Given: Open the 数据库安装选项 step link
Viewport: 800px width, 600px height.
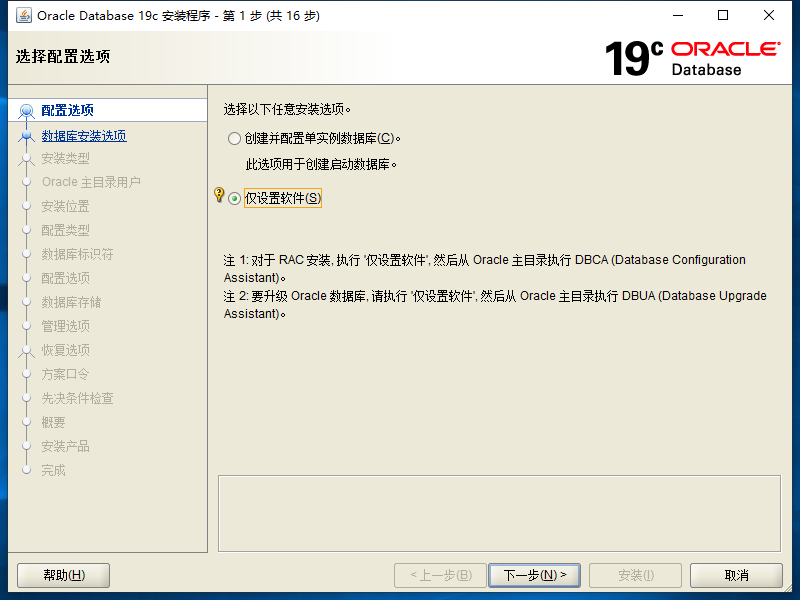Looking at the screenshot, I should [84, 136].
